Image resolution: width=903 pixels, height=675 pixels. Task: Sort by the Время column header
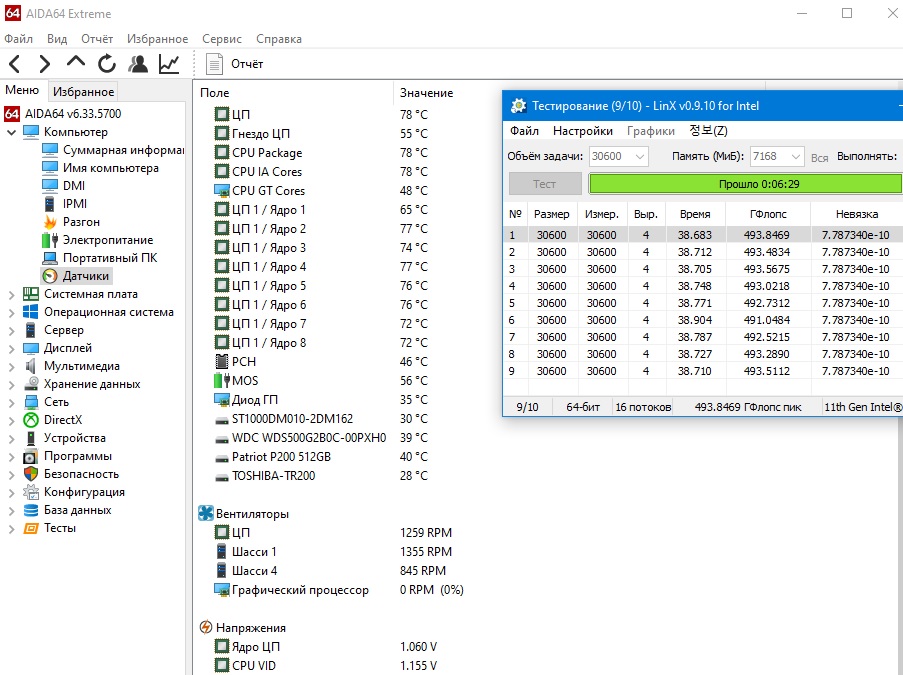tap(695, 214)
